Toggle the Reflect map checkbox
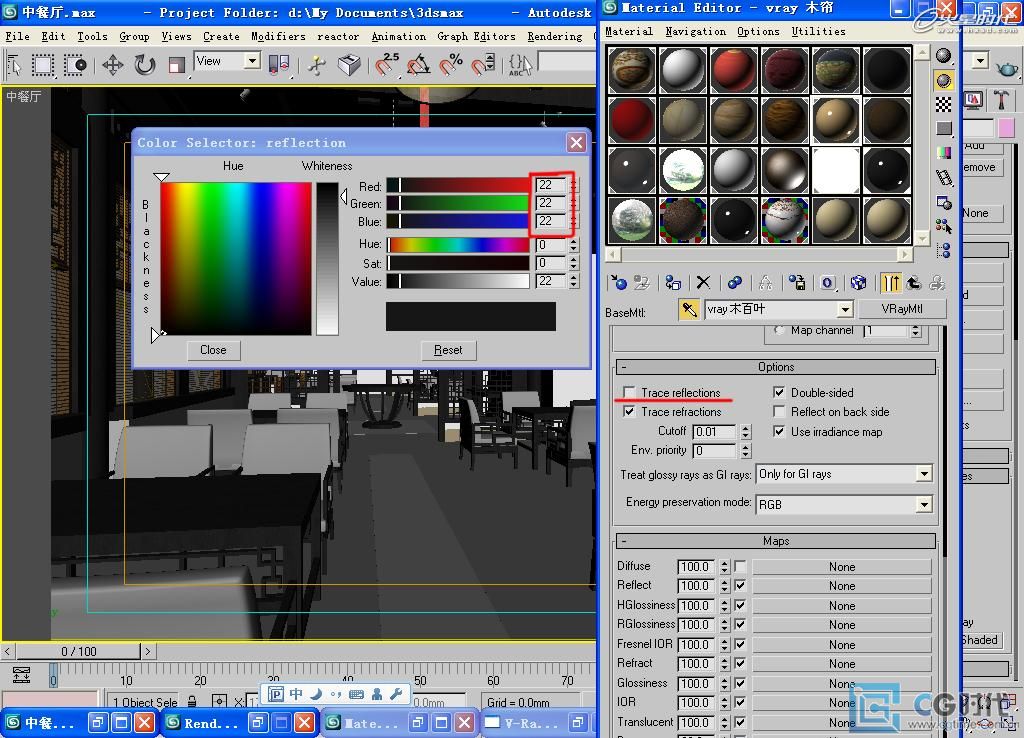The height and width of the screenshot is (738, 1024). tap(740, 586)
